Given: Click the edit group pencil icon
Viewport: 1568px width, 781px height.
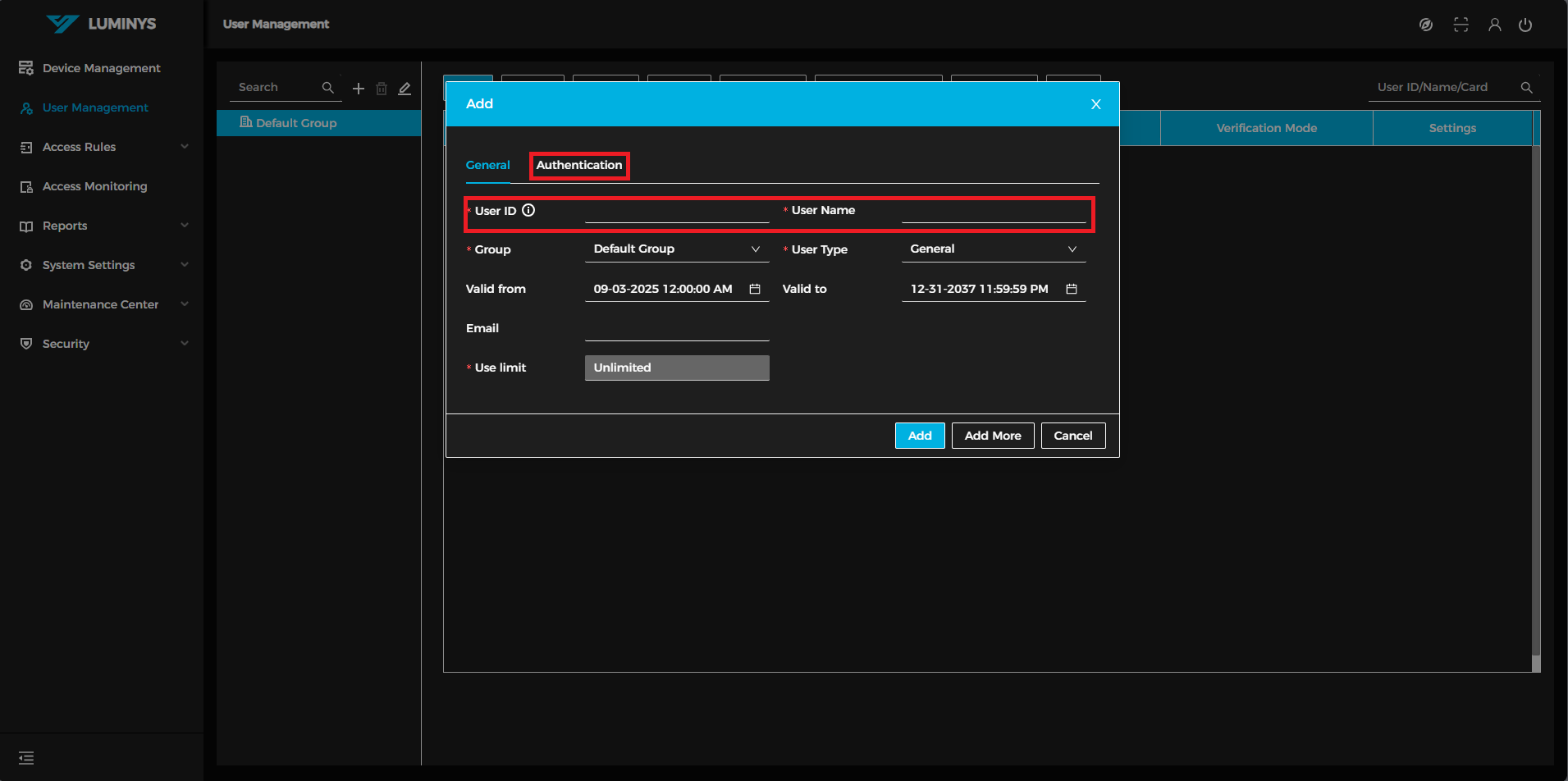Looking at the screenshot, I should tap(405, 89).
